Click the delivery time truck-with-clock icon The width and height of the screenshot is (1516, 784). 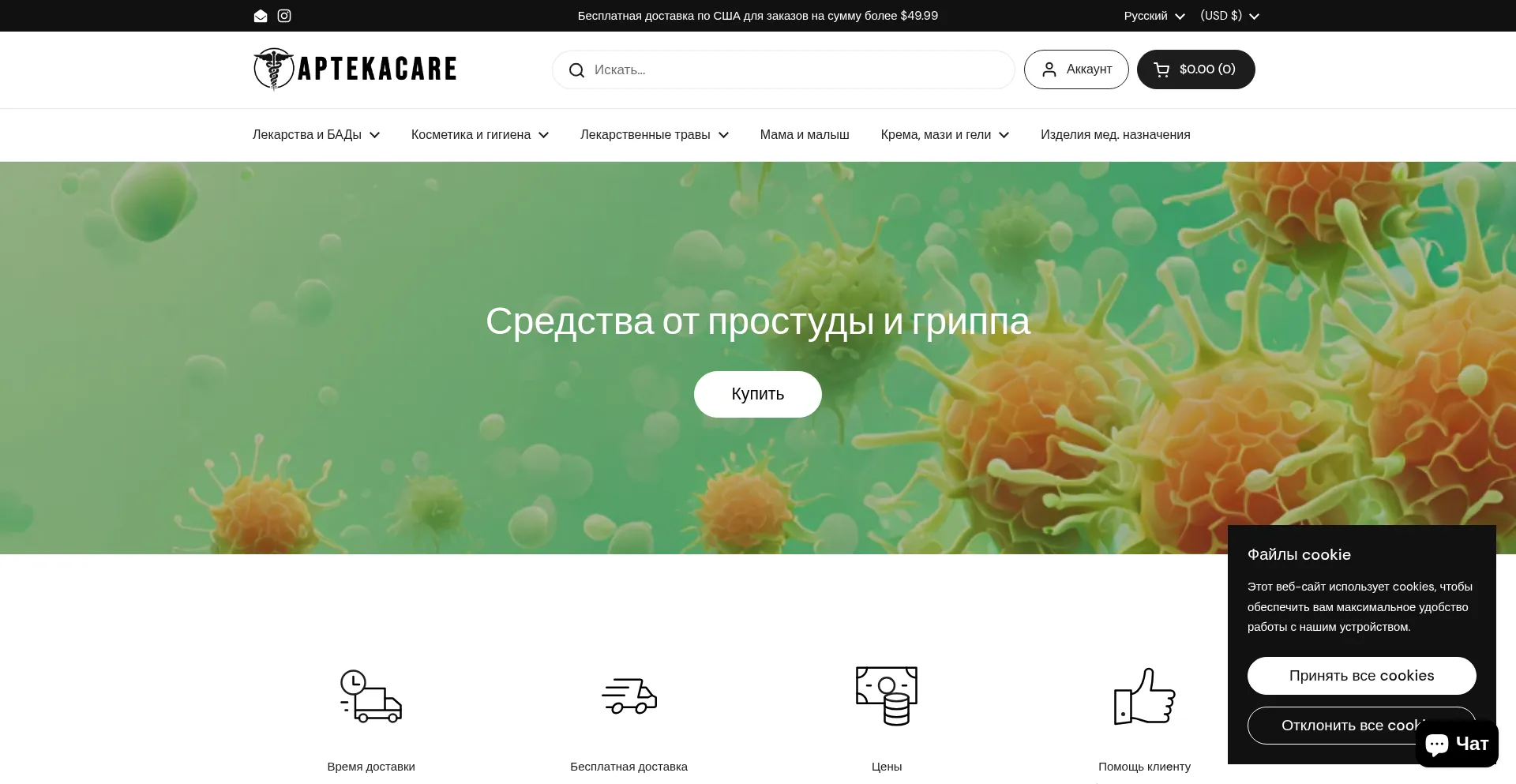(371, 696)
